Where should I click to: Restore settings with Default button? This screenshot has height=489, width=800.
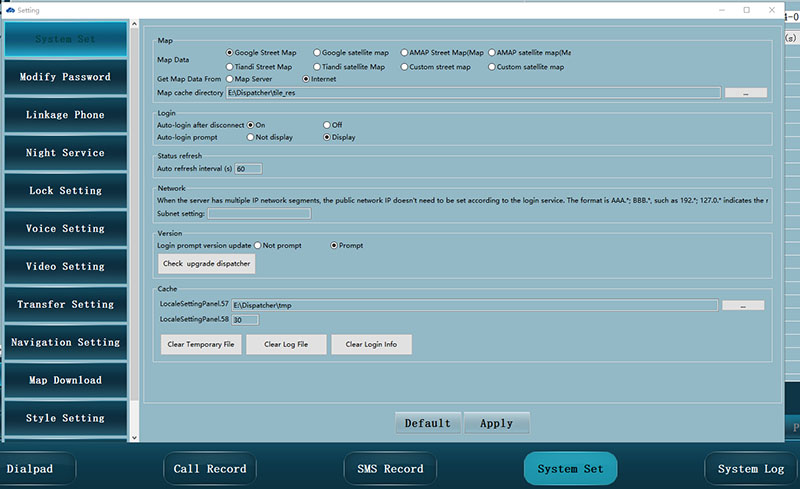pos(428,423)
